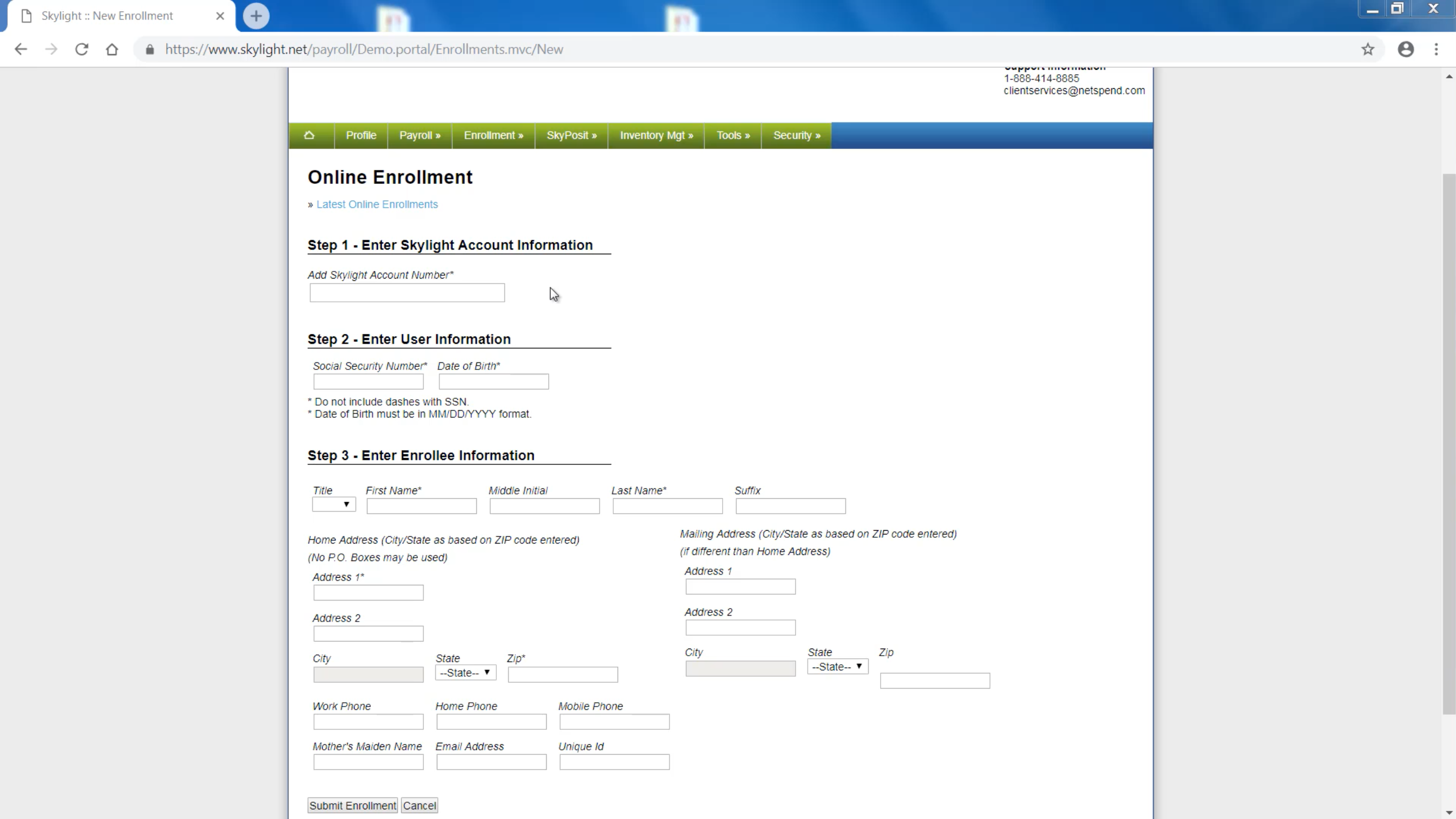This screenshot has width=1456, height=819.
Task: Restore down the browser window
Action: (1397, 9)
